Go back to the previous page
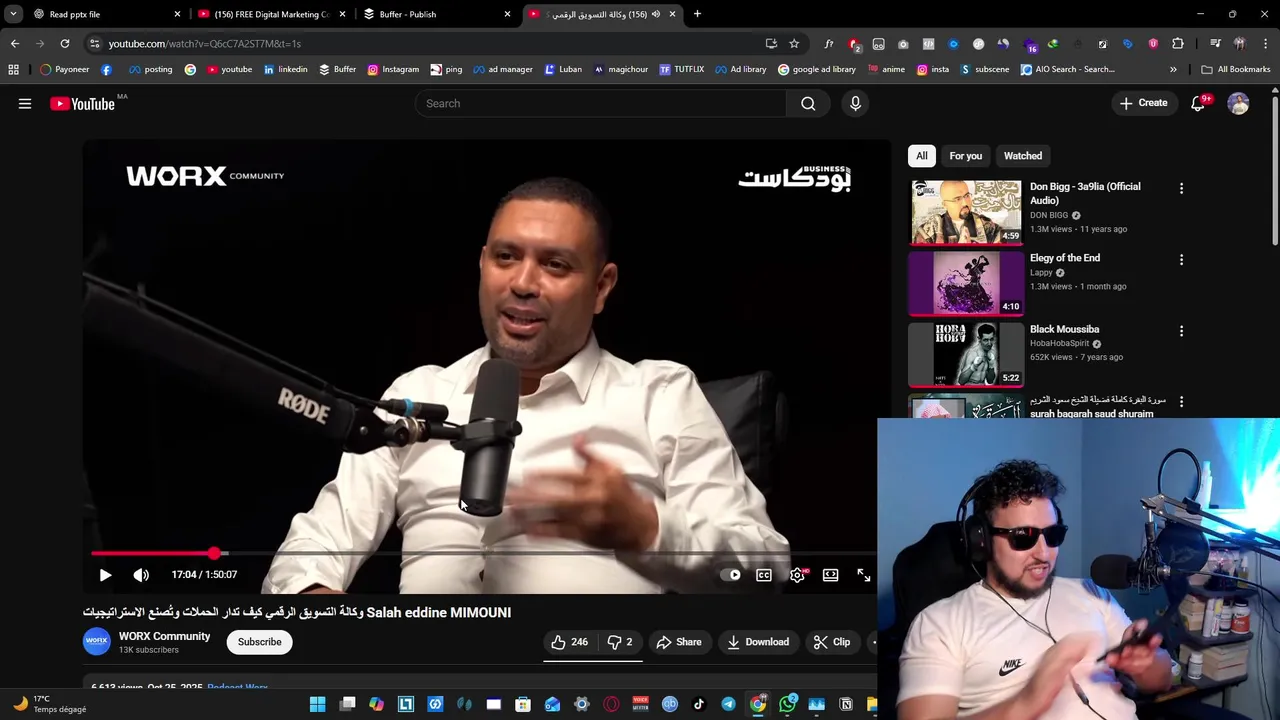The image size is (1280, 720). tap(15, 43)
